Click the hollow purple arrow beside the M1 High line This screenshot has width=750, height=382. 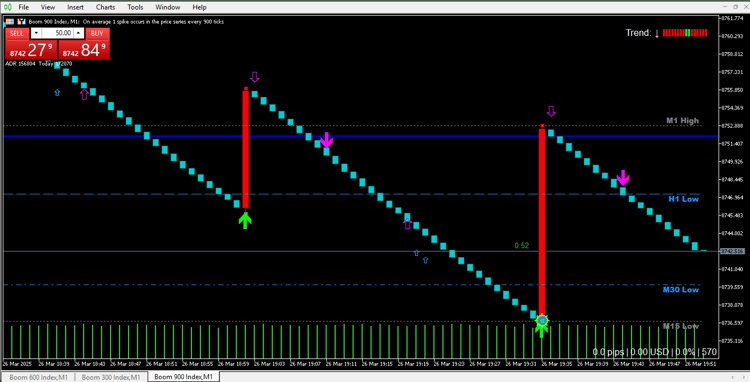pyautogui.click(x=551, y=111)
